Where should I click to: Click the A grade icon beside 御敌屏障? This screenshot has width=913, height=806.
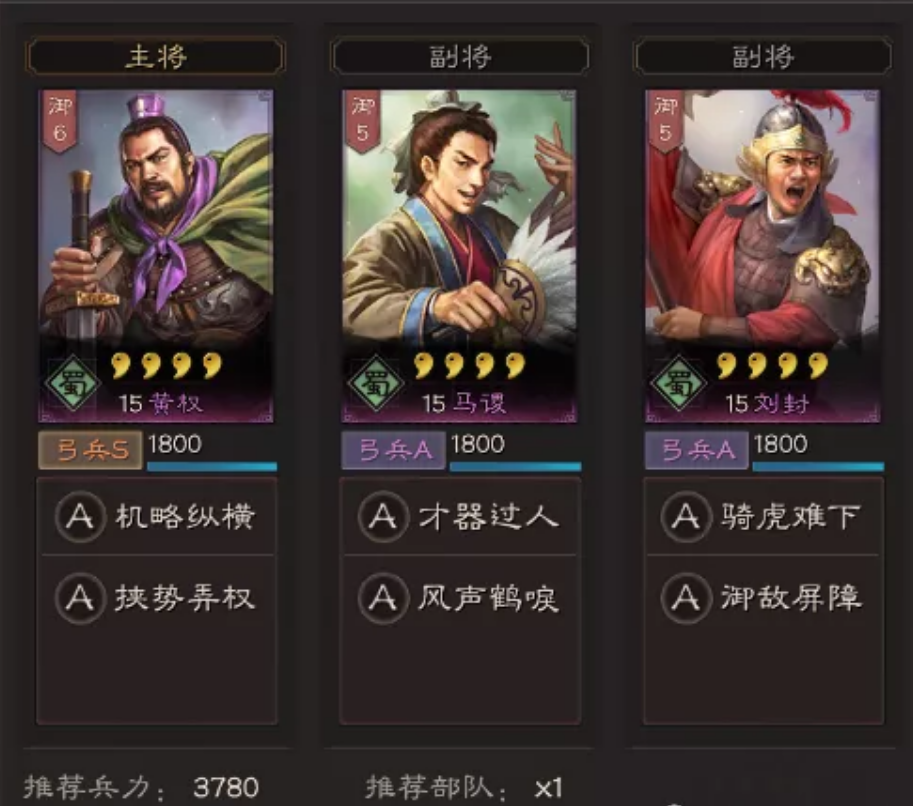686,598
